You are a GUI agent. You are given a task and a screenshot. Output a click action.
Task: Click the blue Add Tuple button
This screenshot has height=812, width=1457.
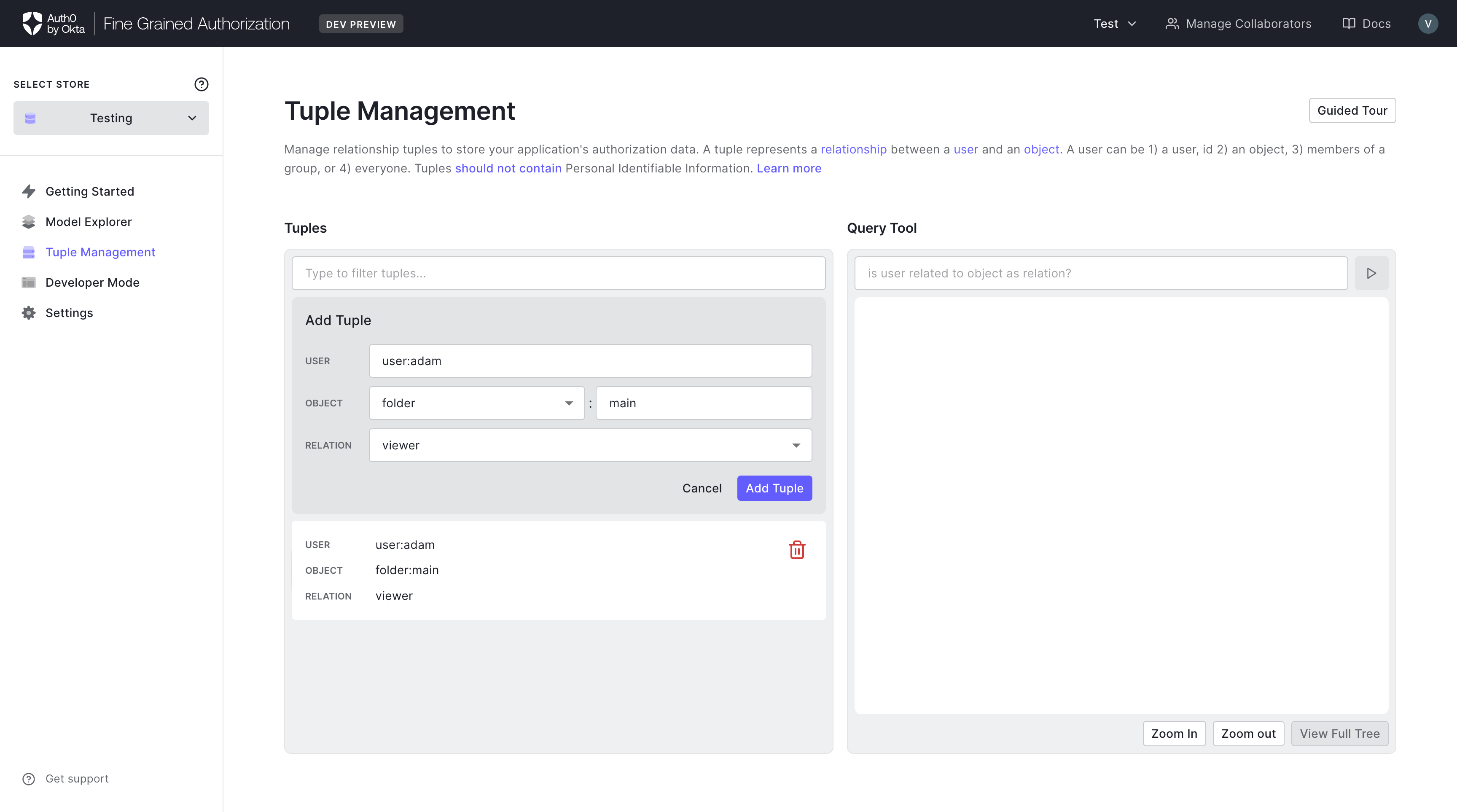coord(774,489)
